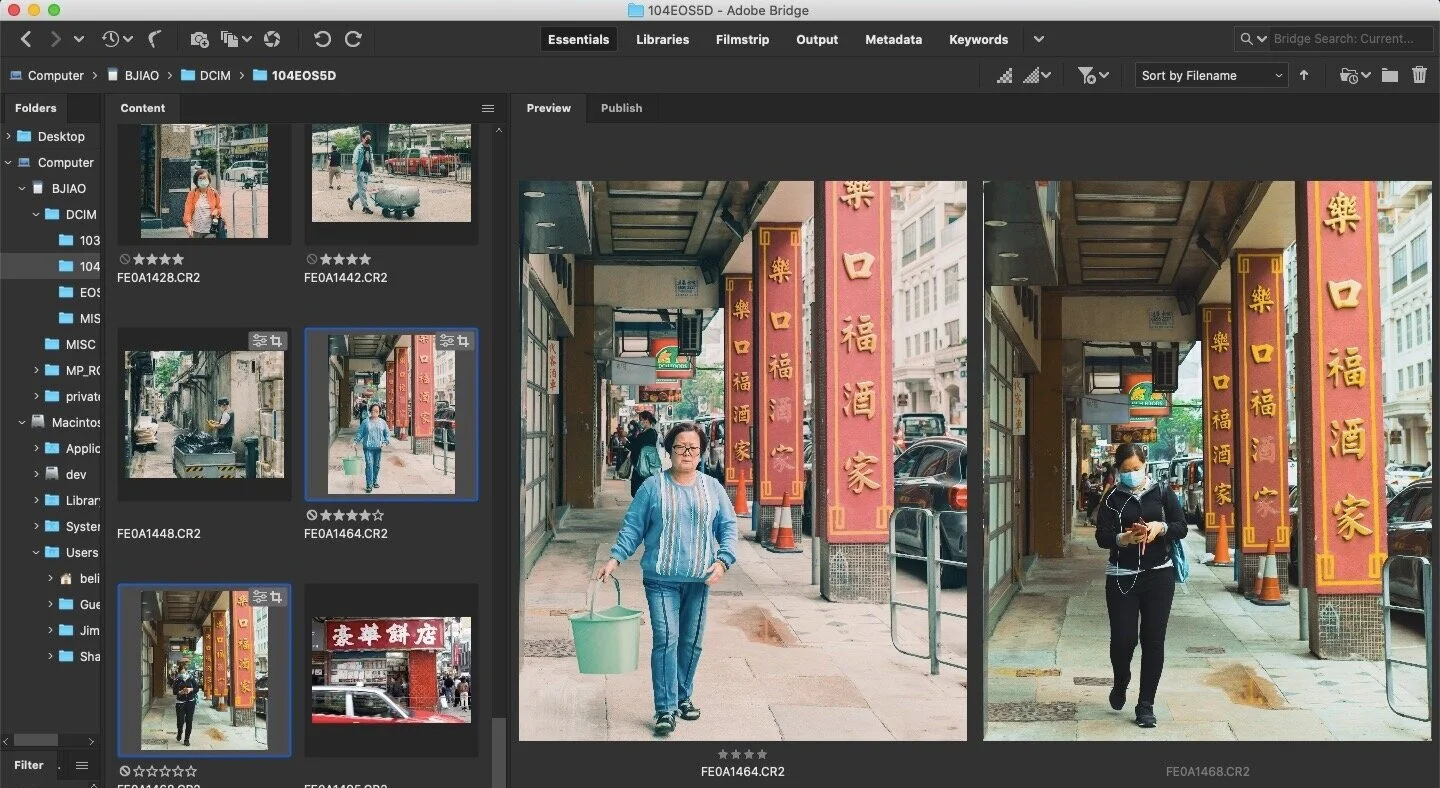Select the FE0A1448.CR2 thumbnail
Image resolution: width=1440 pixels, height=788 pixels.
(x=203, y=415)
